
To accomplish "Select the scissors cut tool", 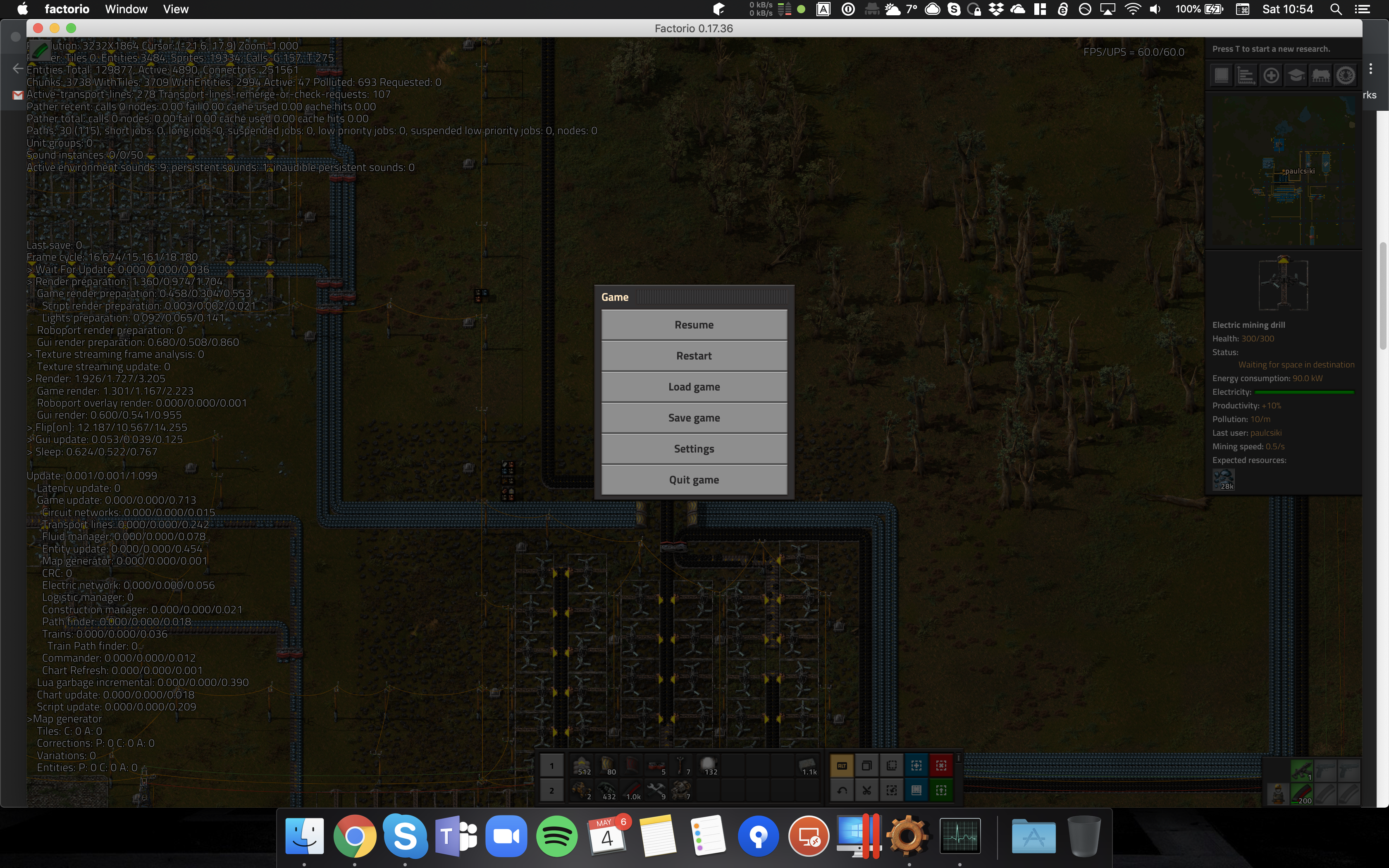I will 867,790.
